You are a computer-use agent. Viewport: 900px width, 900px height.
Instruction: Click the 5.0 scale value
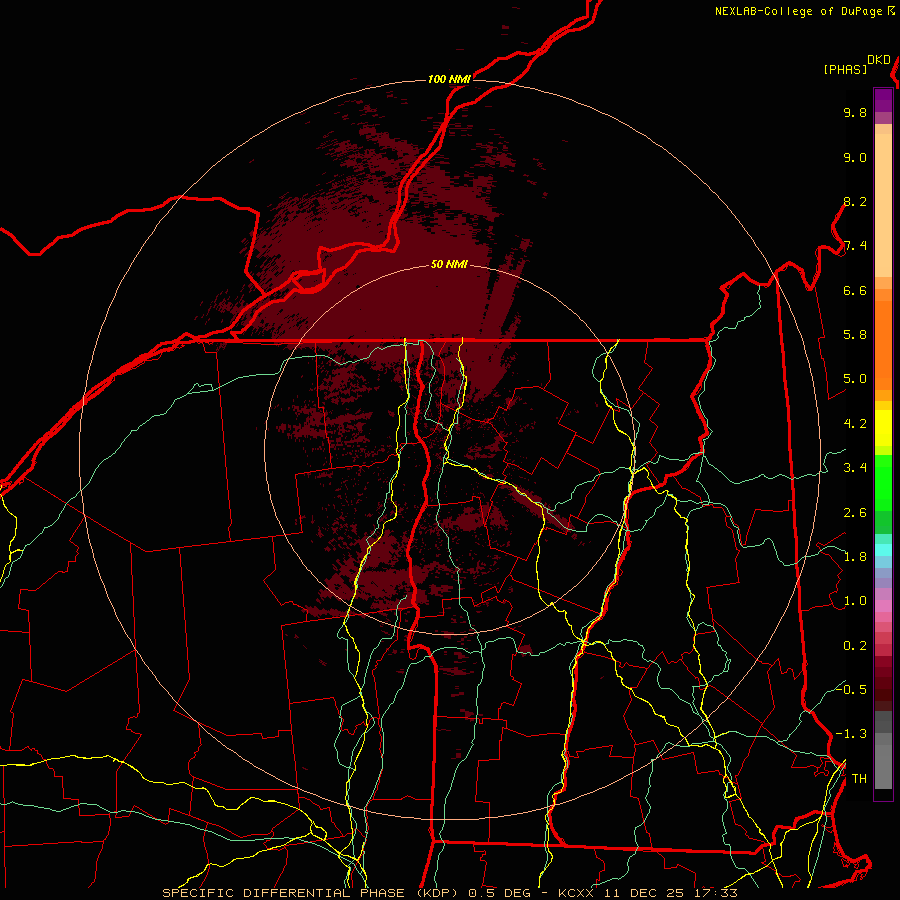pyautogui.click(x=855, y=379)
